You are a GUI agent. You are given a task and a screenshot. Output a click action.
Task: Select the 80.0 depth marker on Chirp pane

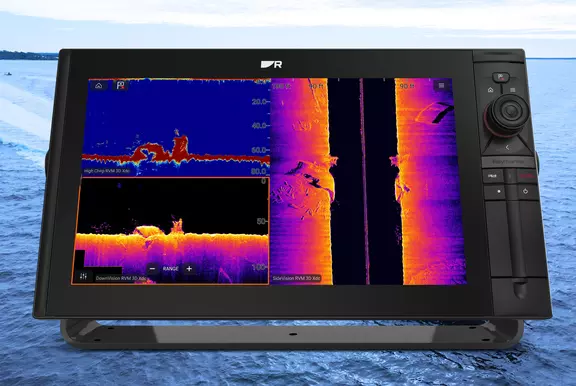click(259, 171)
